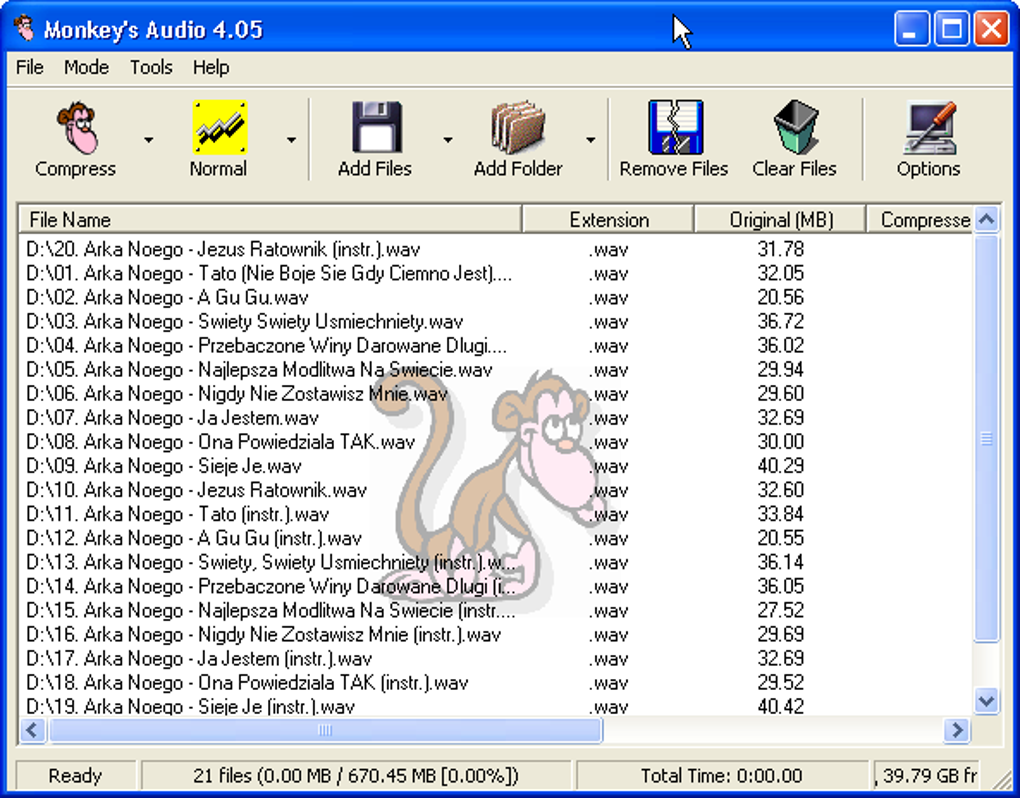Screen dimensions: 1020x798
Task: Sort list by Original (MB) column header
Action: click(780, 220)
